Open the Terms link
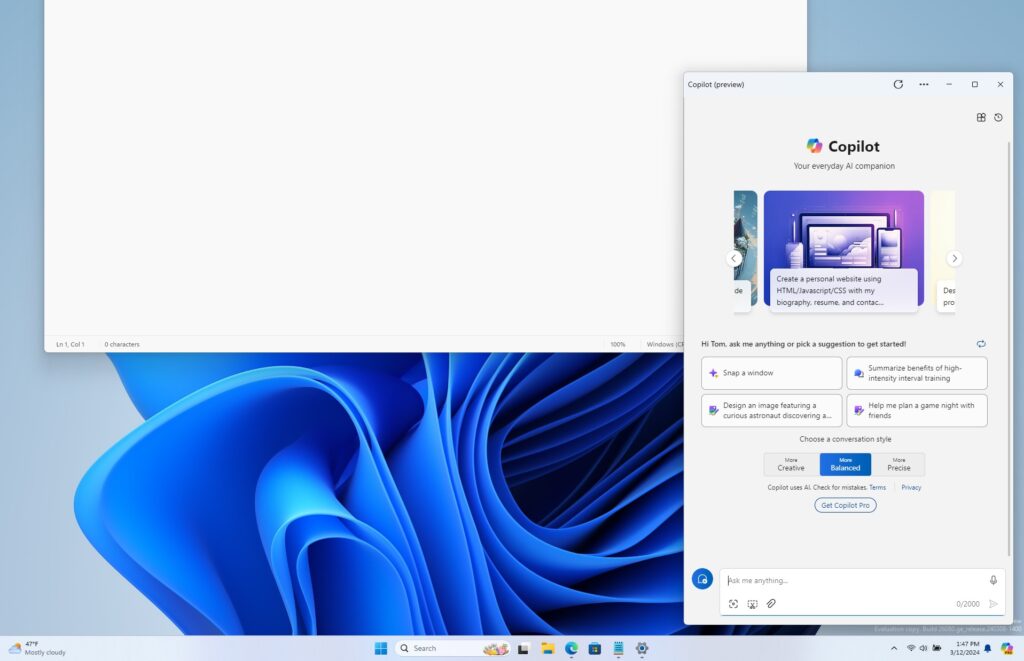This screenshot has height=661, width=1024. (877, 487)
